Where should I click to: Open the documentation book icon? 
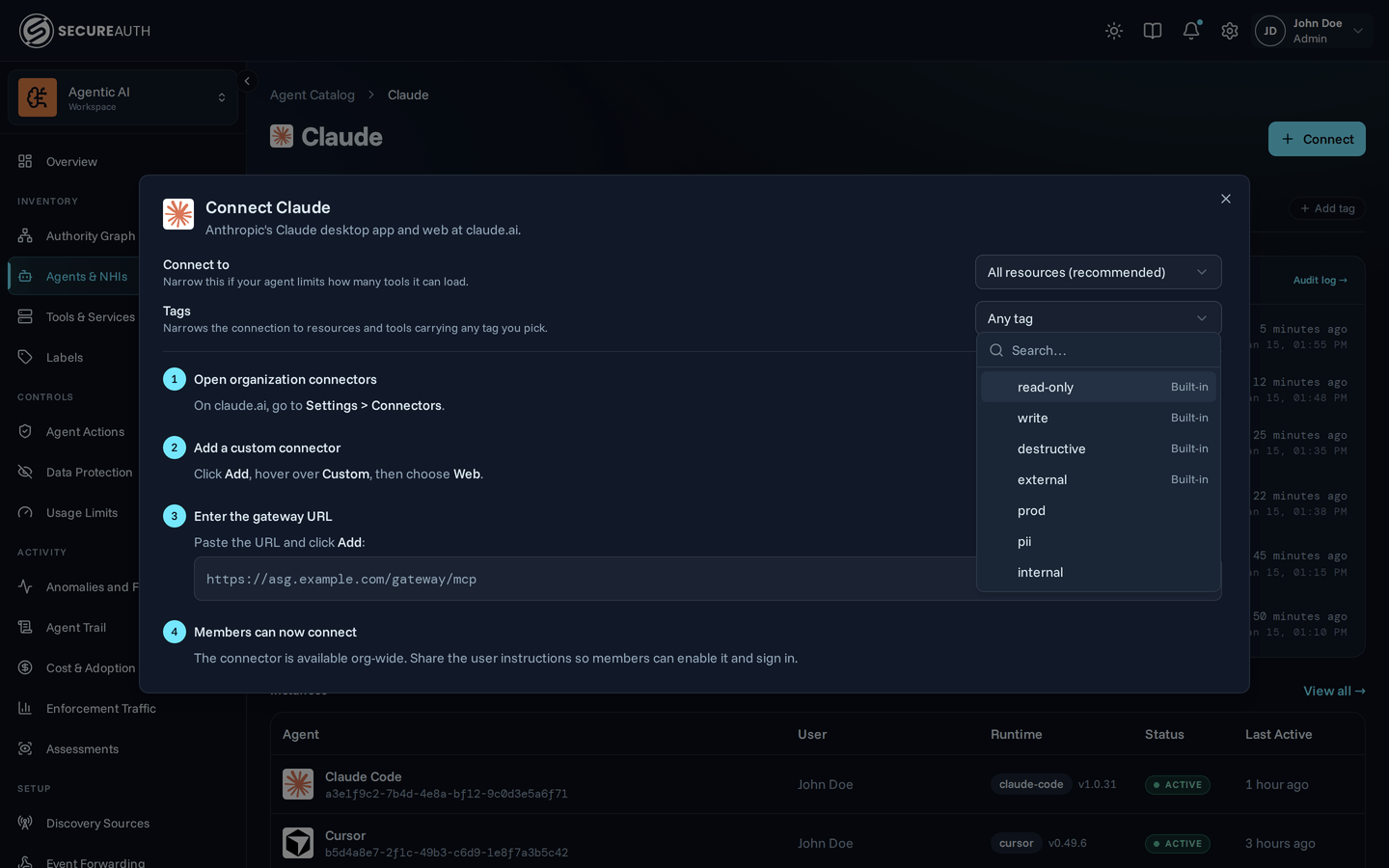click(1153, 31)
